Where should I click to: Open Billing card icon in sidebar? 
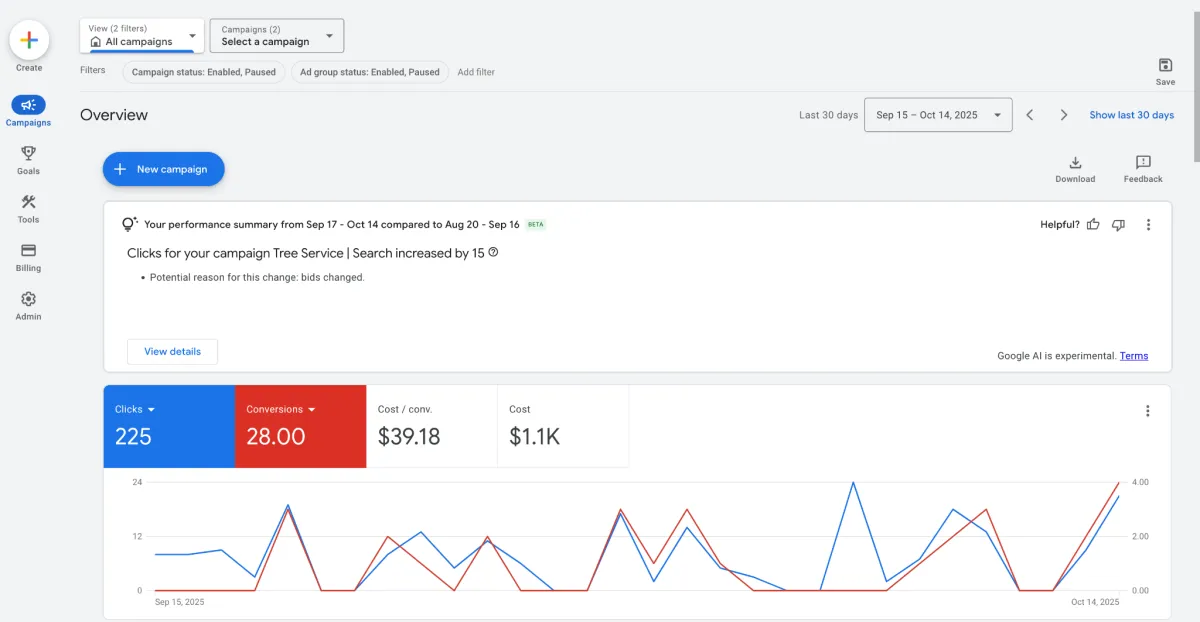(28, 251)
